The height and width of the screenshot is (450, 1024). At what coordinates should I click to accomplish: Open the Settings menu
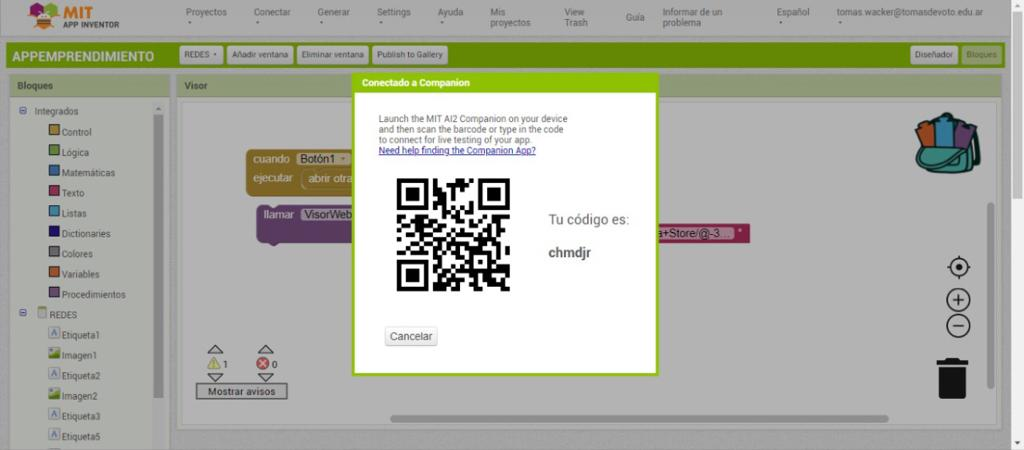(394, 16)
